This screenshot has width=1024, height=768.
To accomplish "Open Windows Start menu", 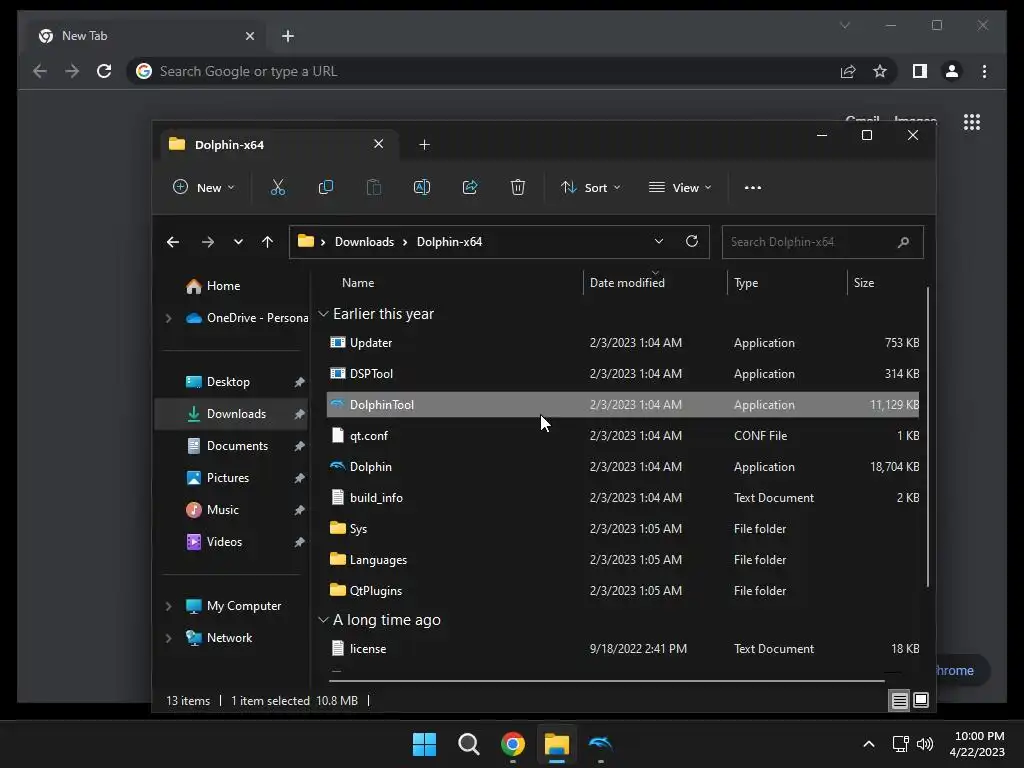I will (424, 744).
